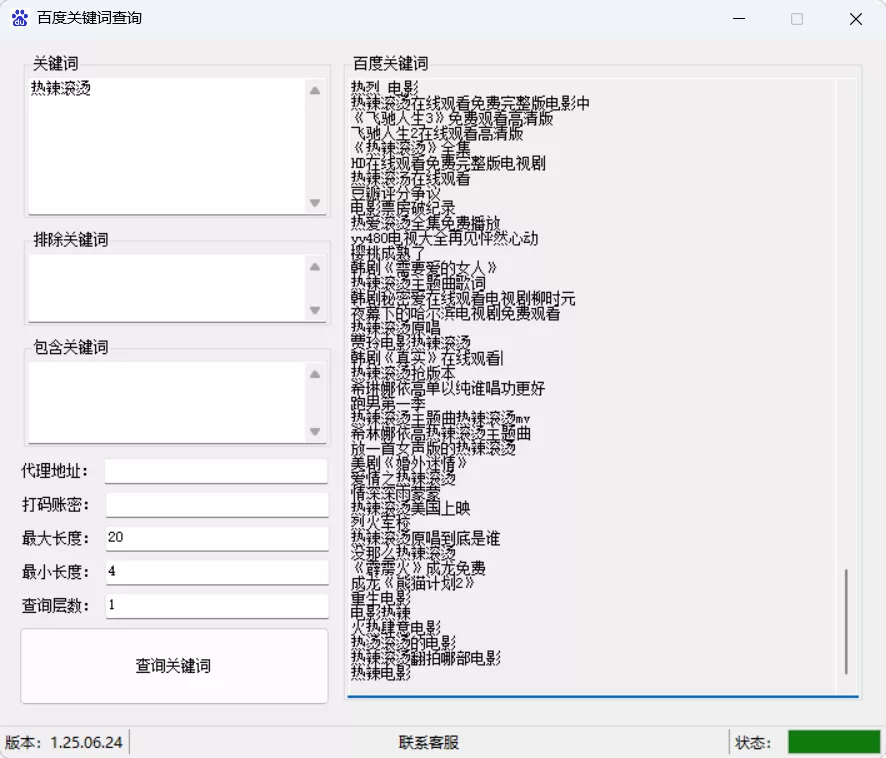Select the result 跑男第一季
This screenshot has height=758, width=886.
pos(388,403)
